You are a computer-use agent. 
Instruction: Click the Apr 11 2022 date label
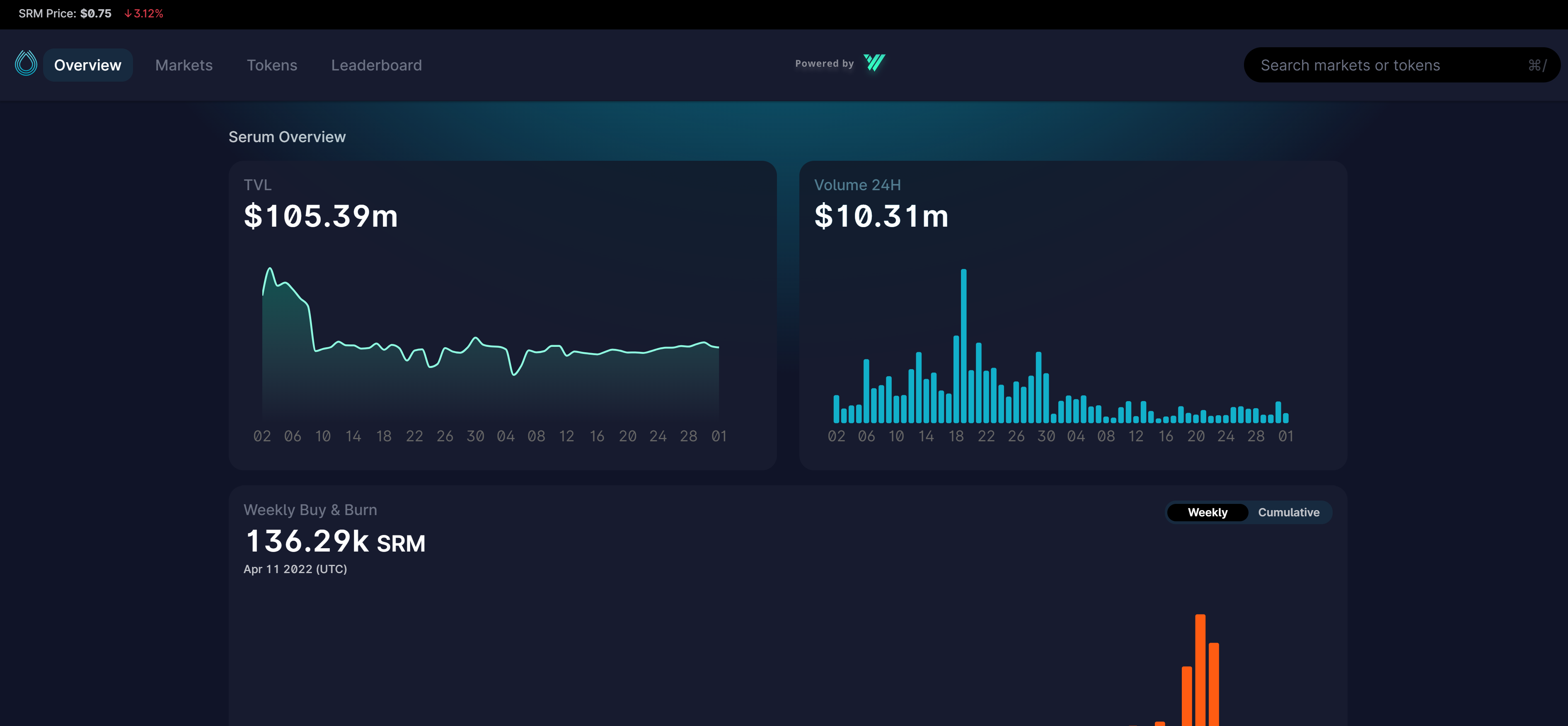[x=296, y=570]
